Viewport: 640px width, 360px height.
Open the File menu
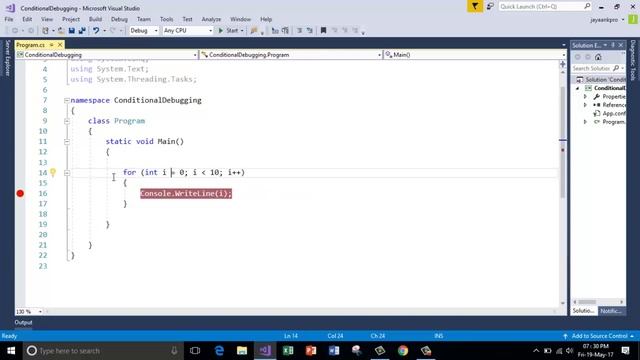(x=9, y=19)
